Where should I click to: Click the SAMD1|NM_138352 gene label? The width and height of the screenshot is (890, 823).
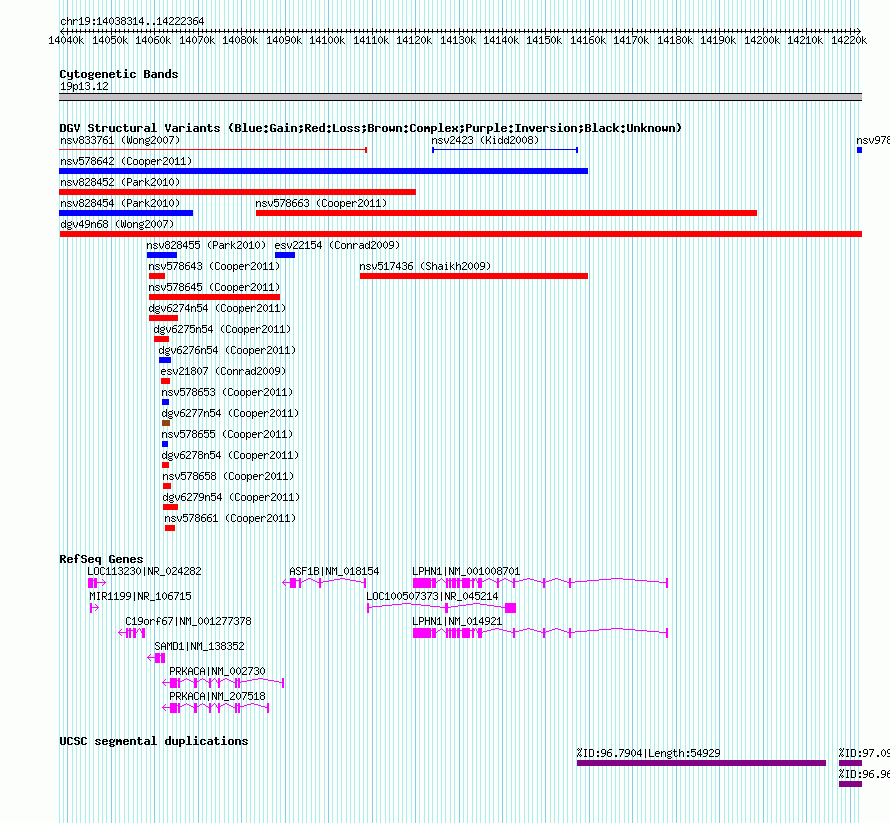199,646
